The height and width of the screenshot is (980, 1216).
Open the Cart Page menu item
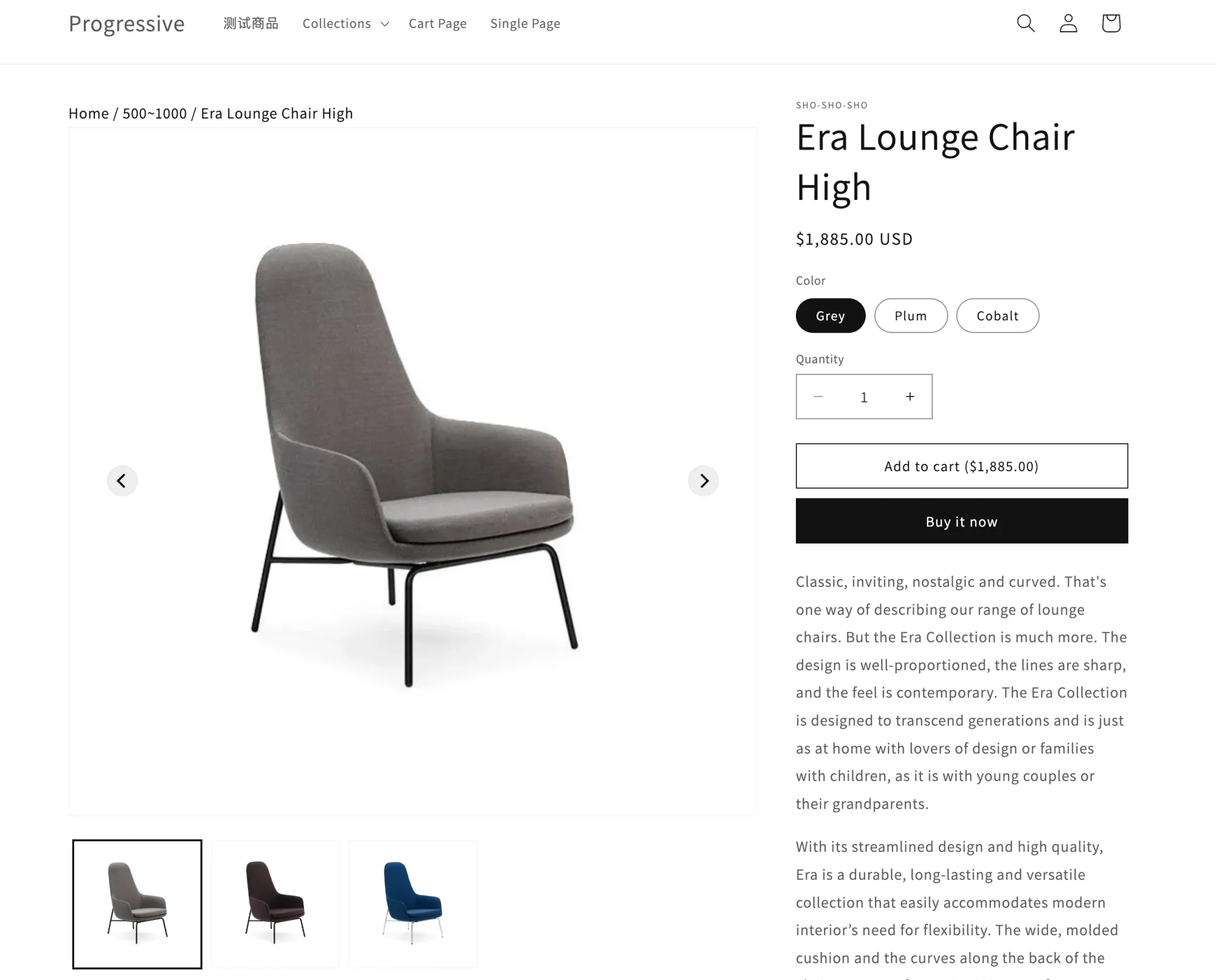click(438, 24)
